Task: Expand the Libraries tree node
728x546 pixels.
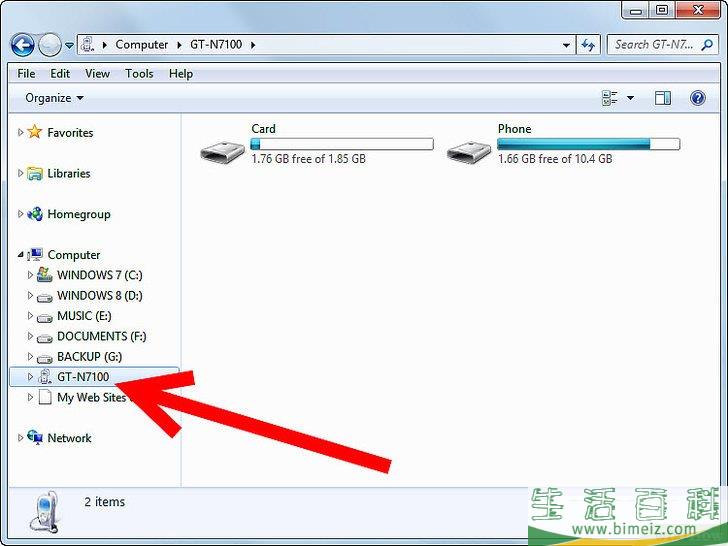Action: tap(20, 173)
